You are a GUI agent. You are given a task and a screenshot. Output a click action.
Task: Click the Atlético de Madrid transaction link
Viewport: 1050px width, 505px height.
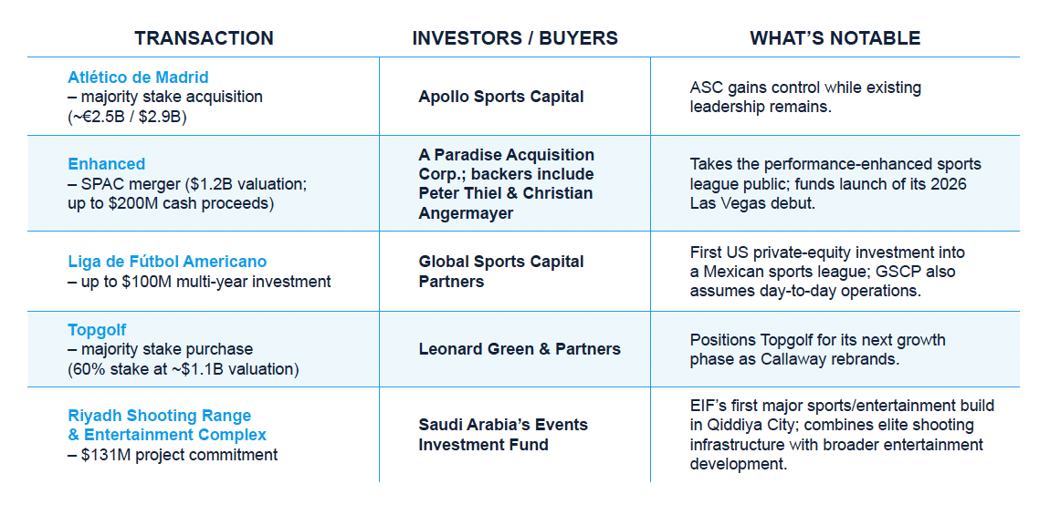pos(138,77)
